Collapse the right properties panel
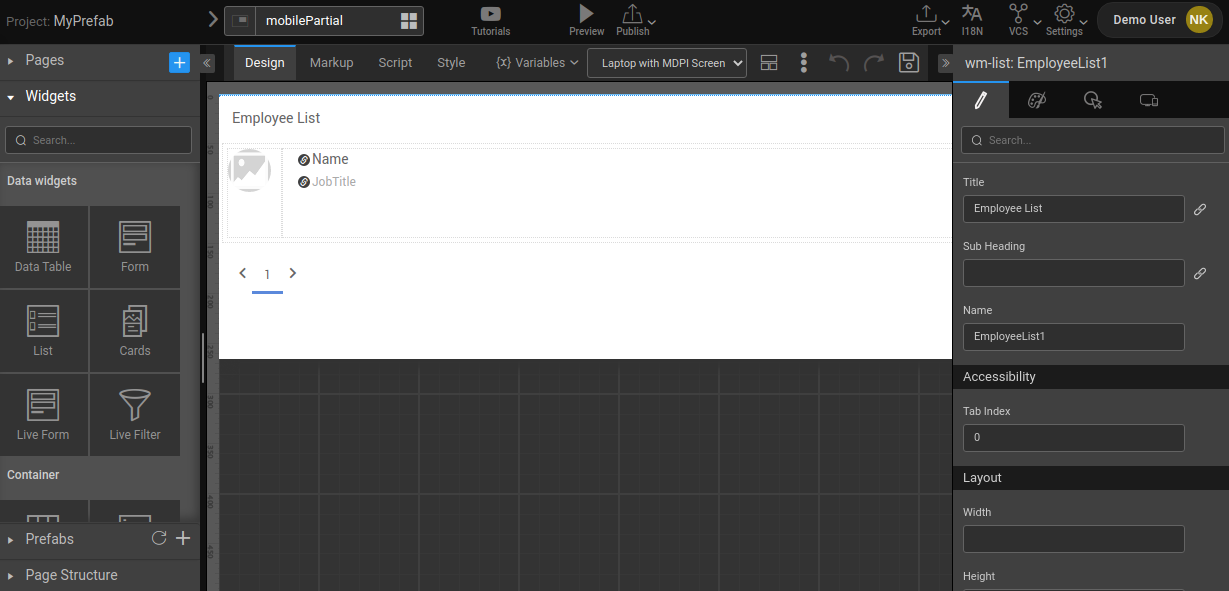This screenshot has height=591, width=1229. tap(945, 63)
